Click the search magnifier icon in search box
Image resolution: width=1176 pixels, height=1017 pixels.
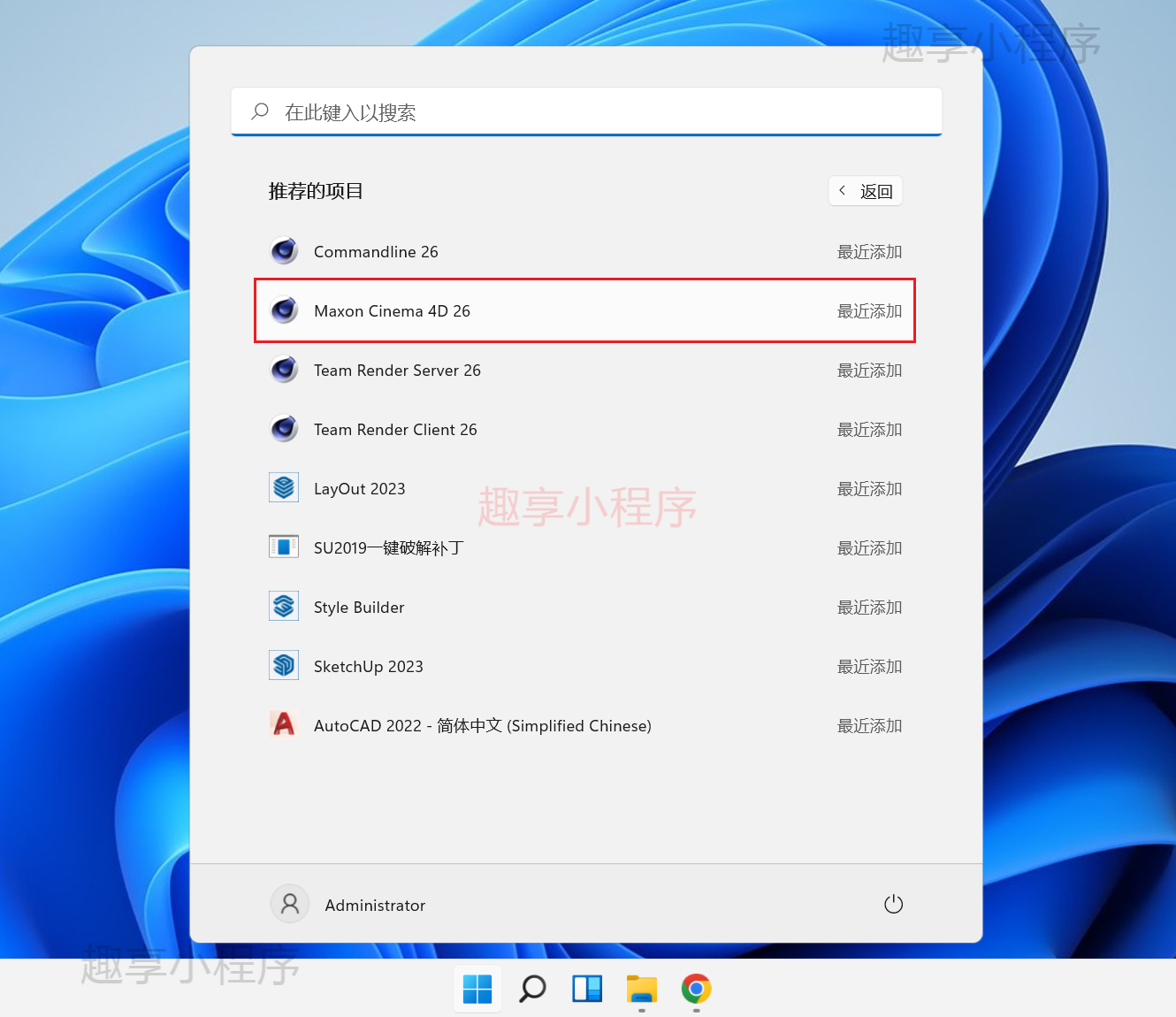tap(260, 111)
